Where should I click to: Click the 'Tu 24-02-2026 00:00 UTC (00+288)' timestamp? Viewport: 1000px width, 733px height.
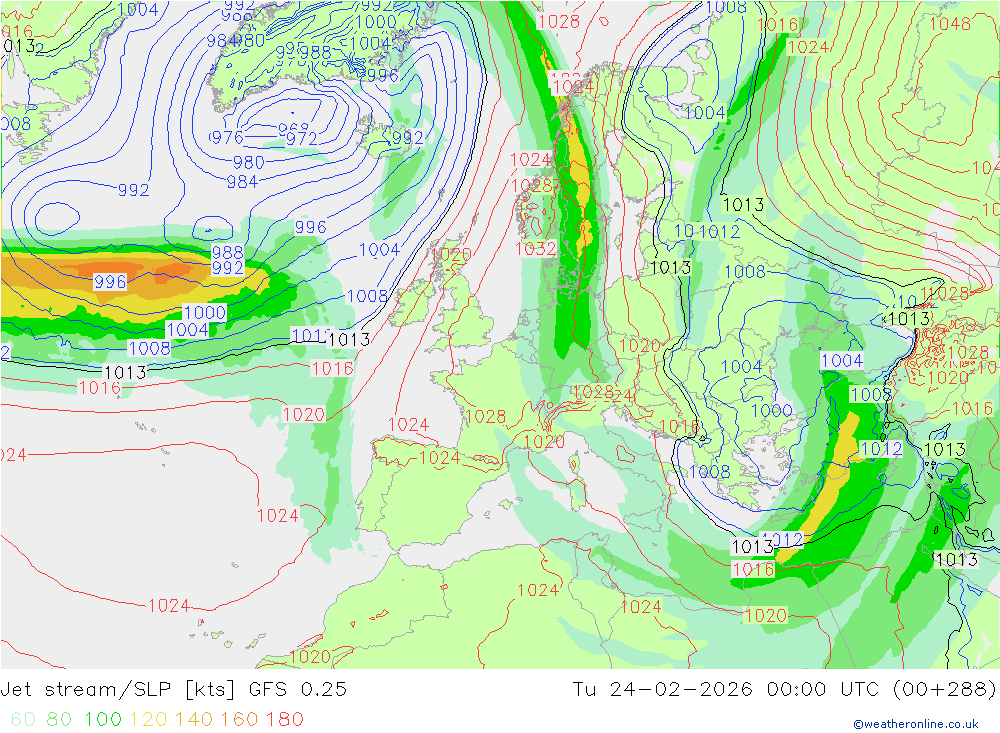[784, 690]
